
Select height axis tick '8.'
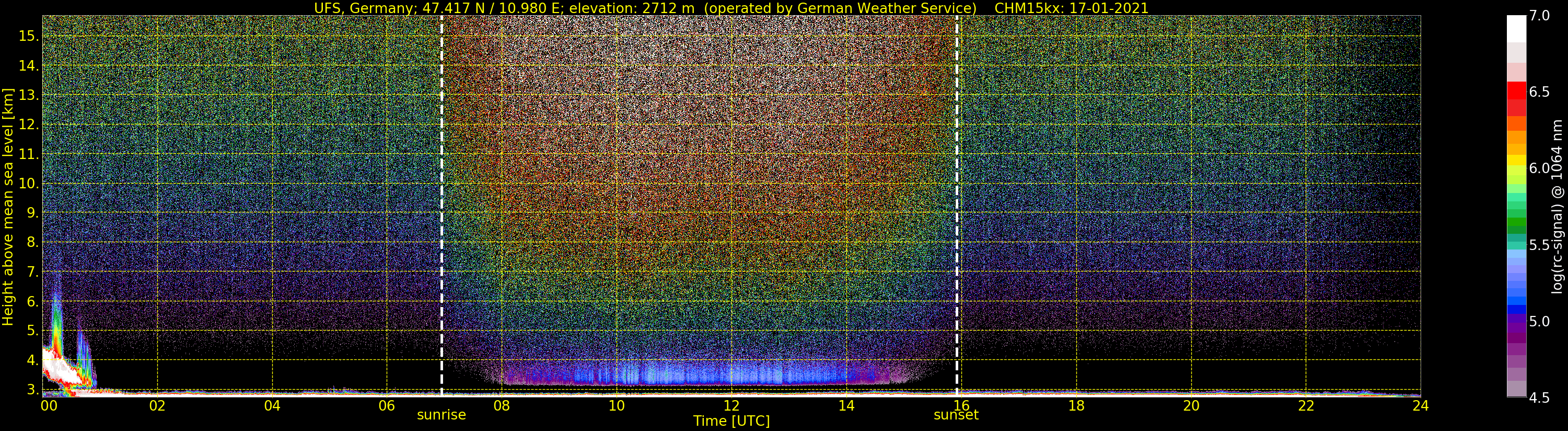32,242
